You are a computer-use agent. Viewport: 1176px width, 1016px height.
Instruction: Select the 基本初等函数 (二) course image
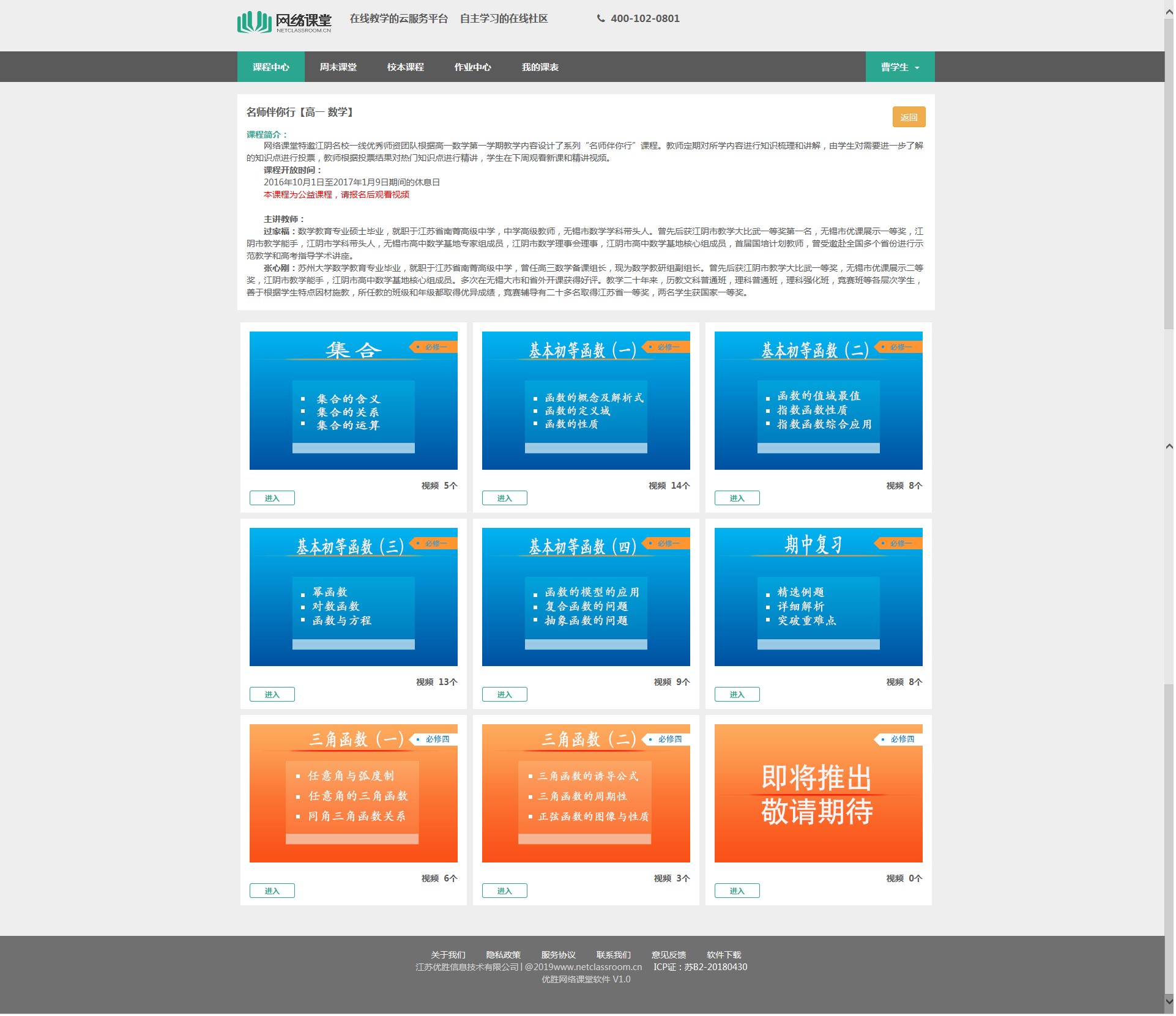[x=818, y=401]
